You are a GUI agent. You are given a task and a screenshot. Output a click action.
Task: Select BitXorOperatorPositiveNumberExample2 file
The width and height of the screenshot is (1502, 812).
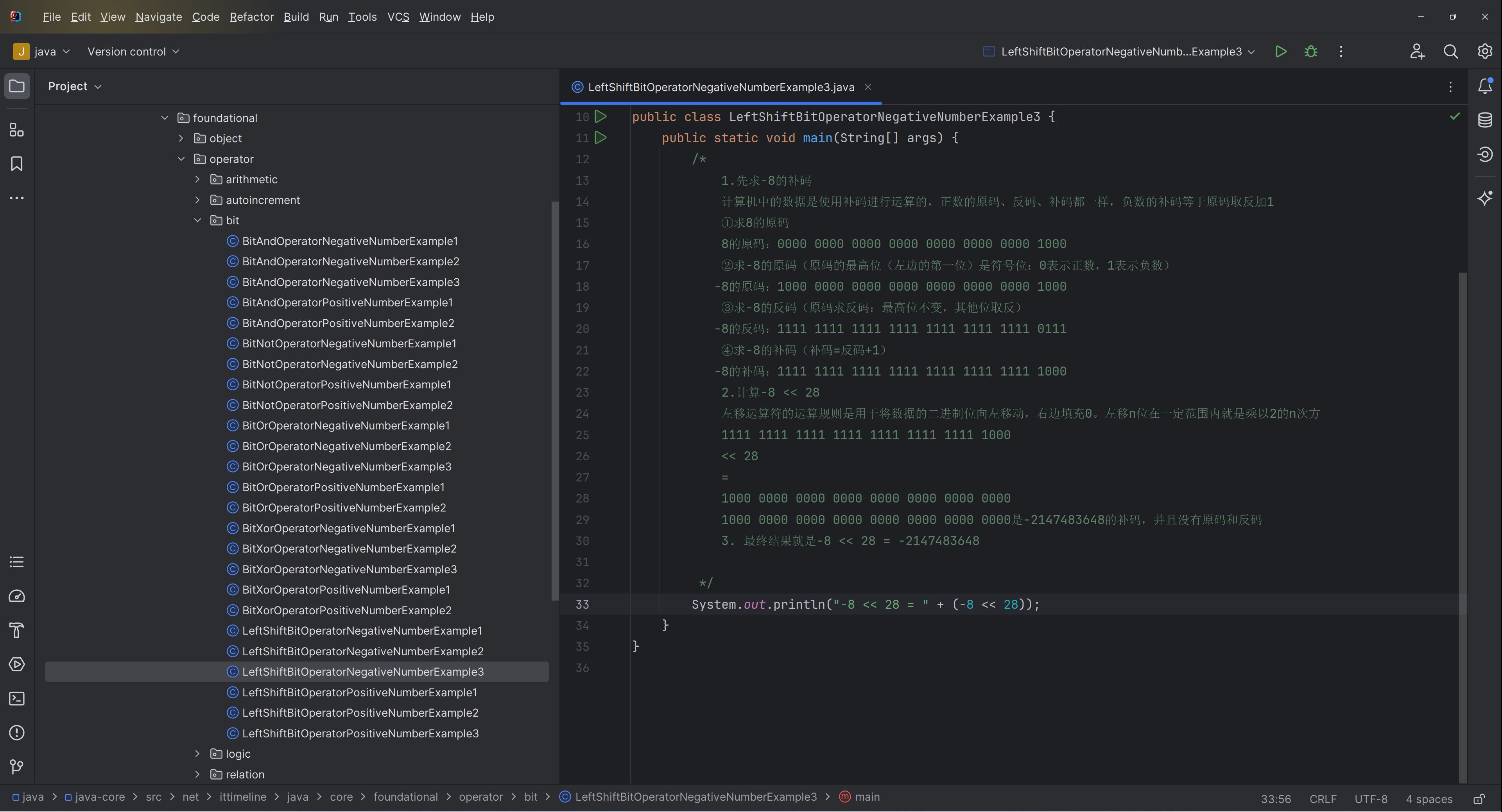(347, 610)
